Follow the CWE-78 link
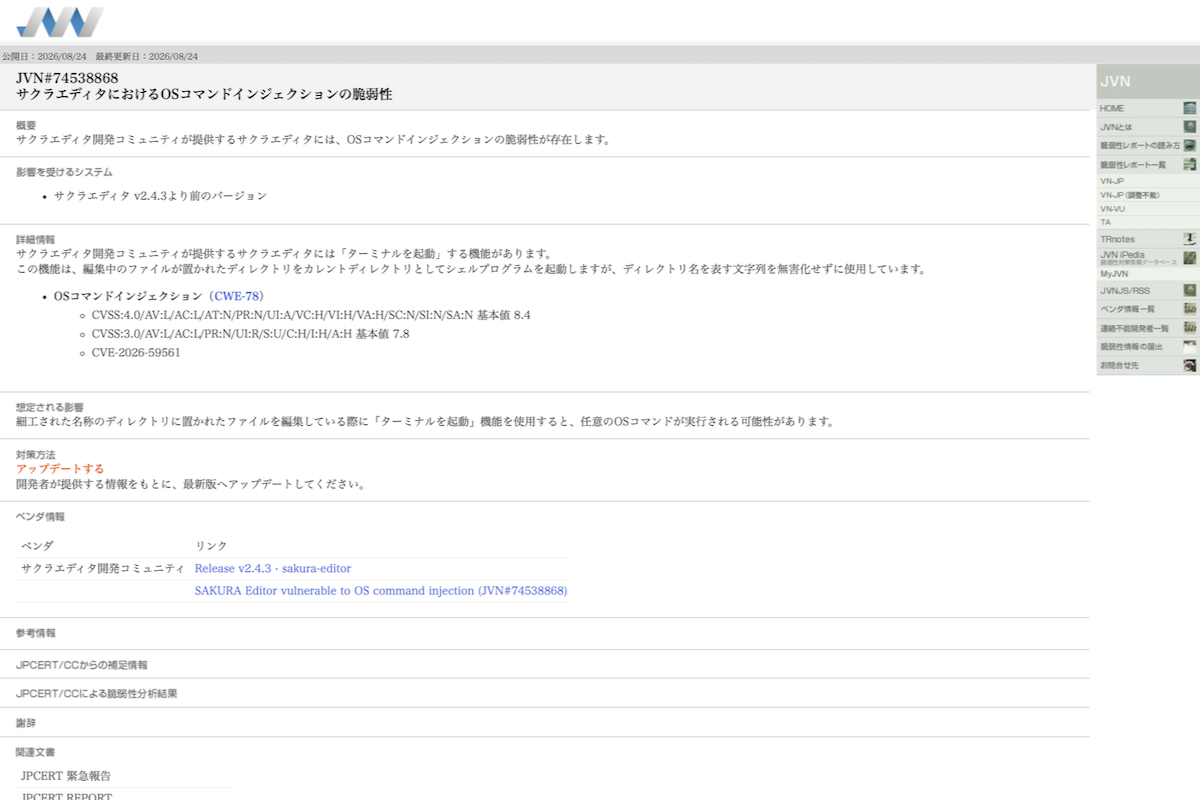 point(236,297)
